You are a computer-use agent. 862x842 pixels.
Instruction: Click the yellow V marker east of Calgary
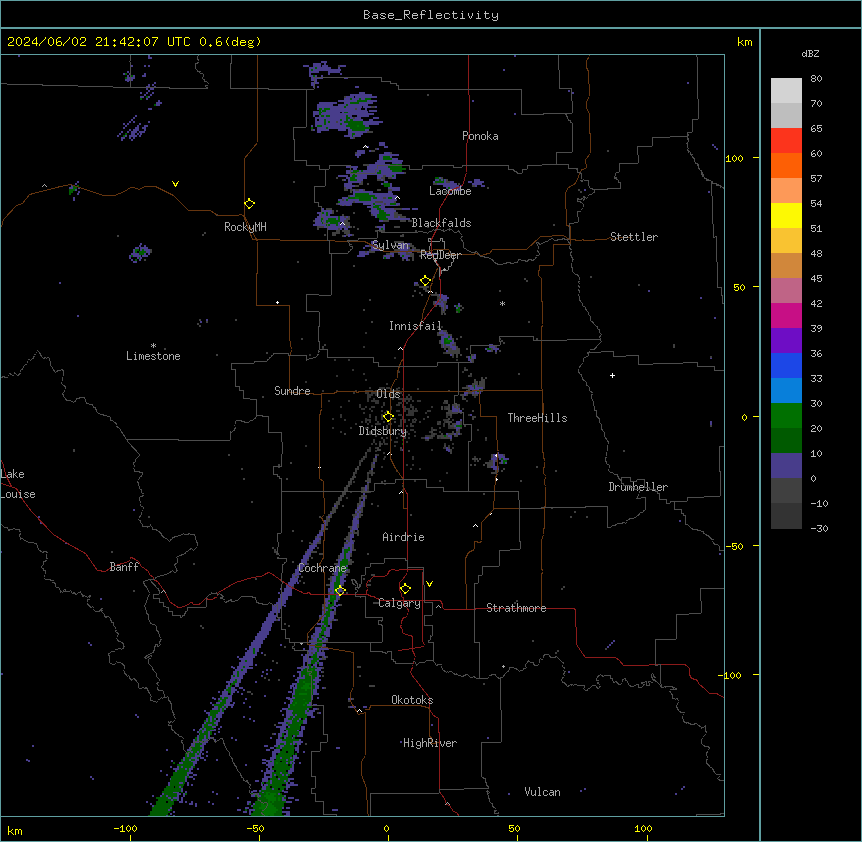[429, 584]
